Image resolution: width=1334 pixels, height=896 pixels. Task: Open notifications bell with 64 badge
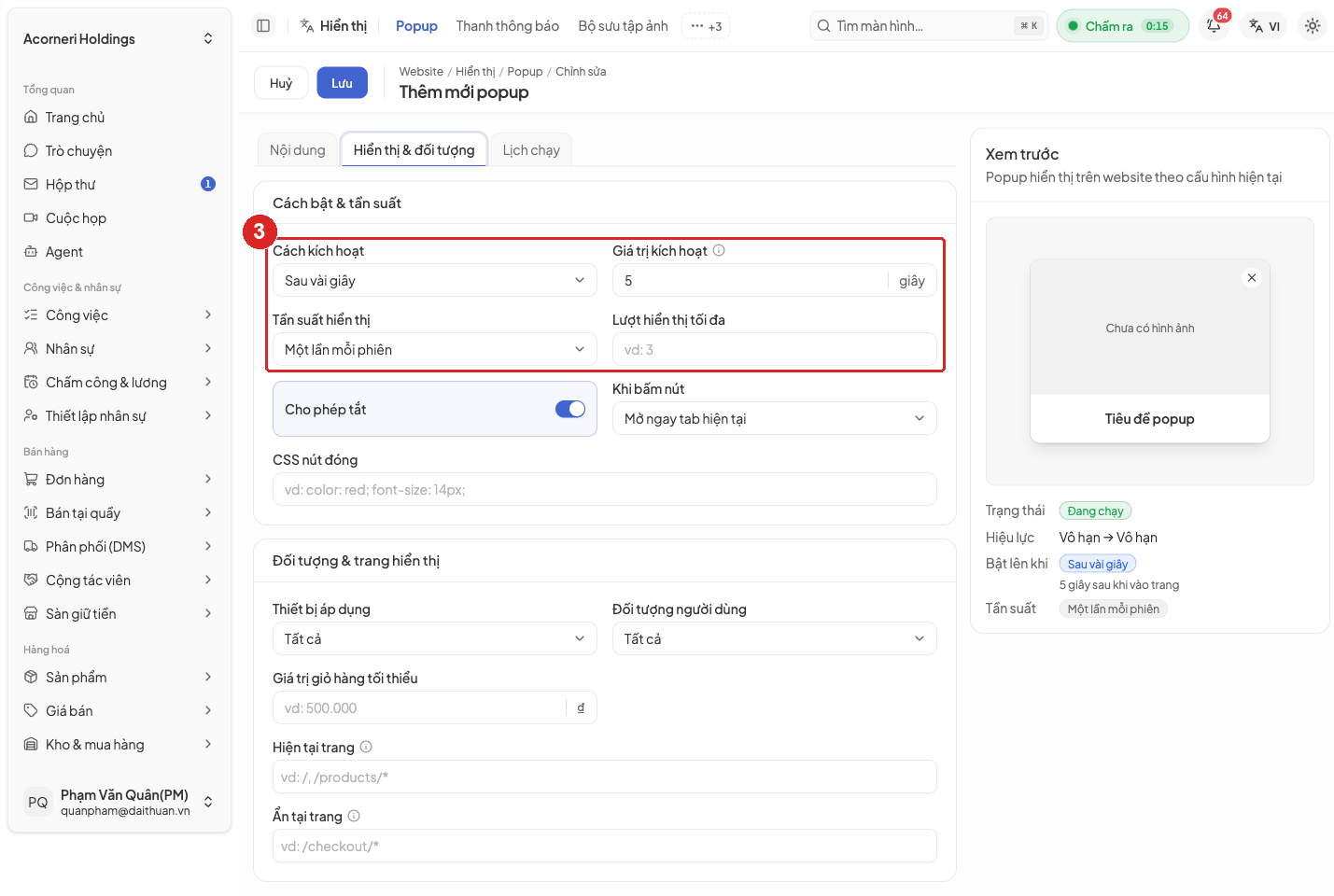coord(1215,26)
